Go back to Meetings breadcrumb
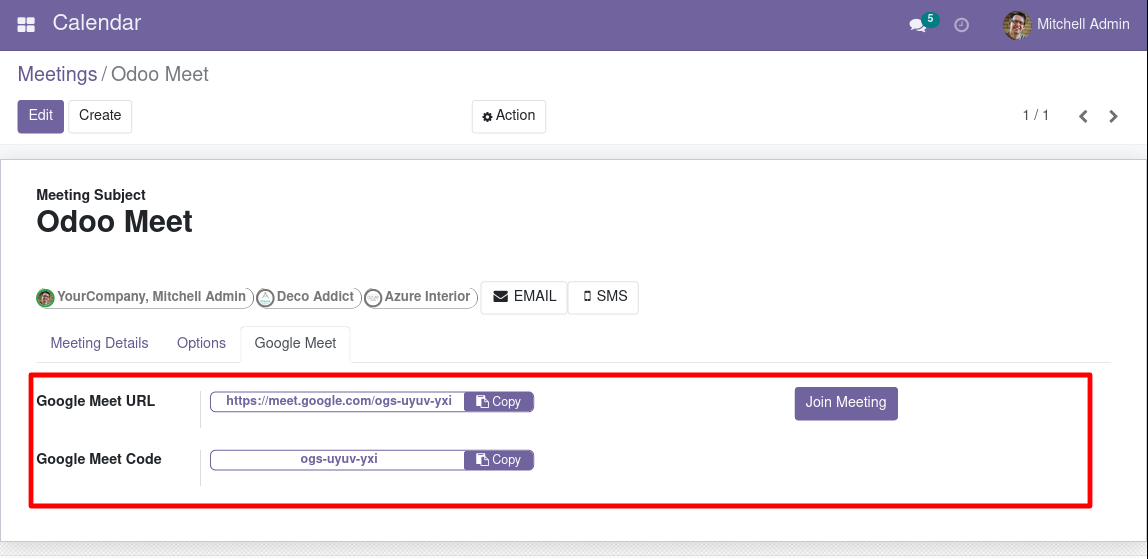1148x559 pixels. coord(57,74)
